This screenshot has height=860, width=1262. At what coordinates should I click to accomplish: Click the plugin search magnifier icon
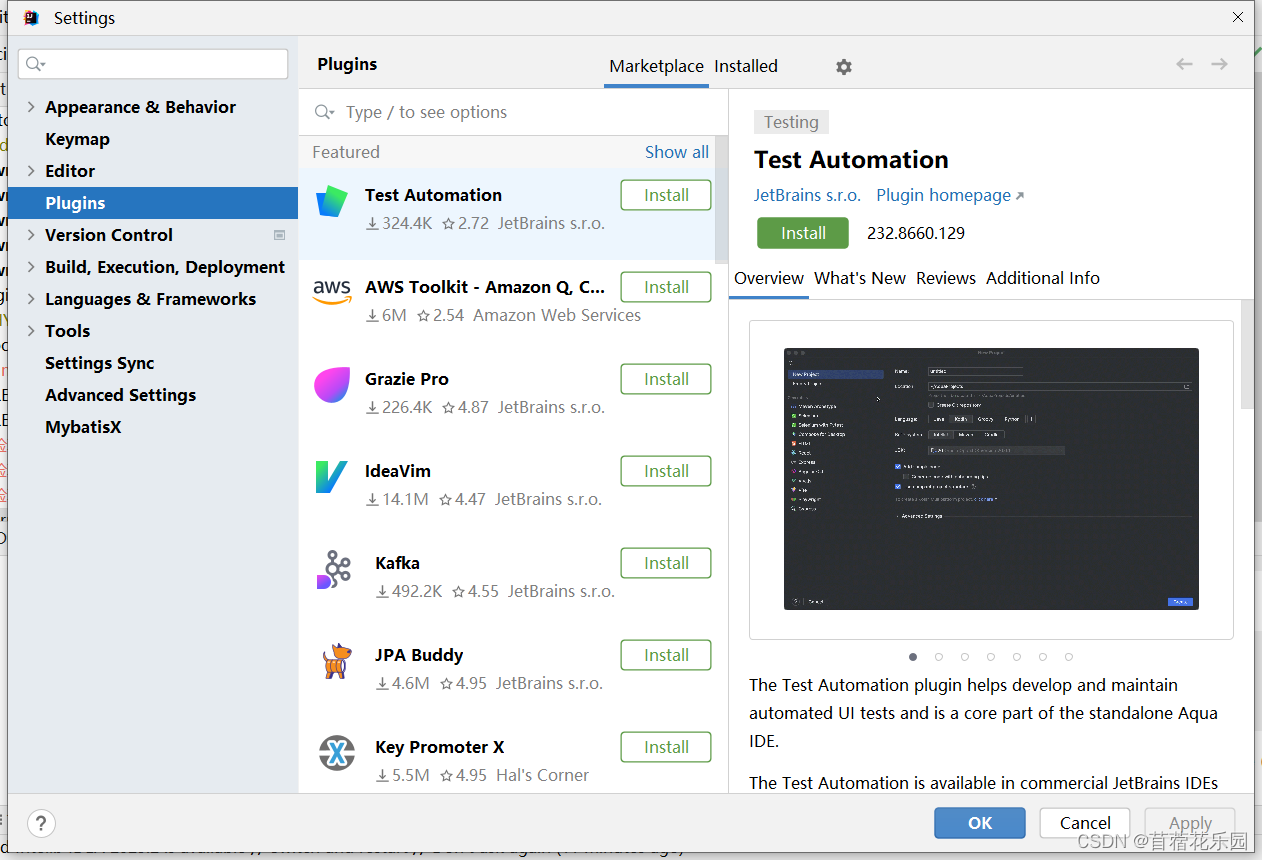[x=324, y=112]
